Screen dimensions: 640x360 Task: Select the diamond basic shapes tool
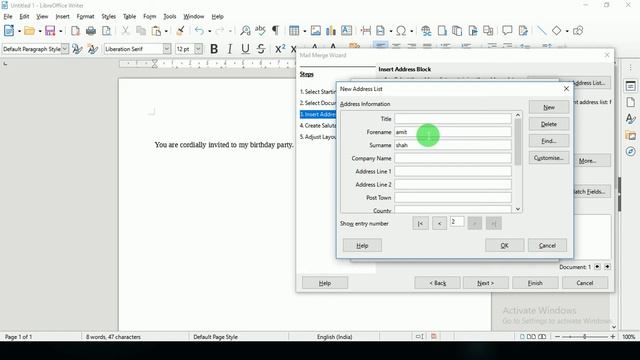(x=556, y=31)
